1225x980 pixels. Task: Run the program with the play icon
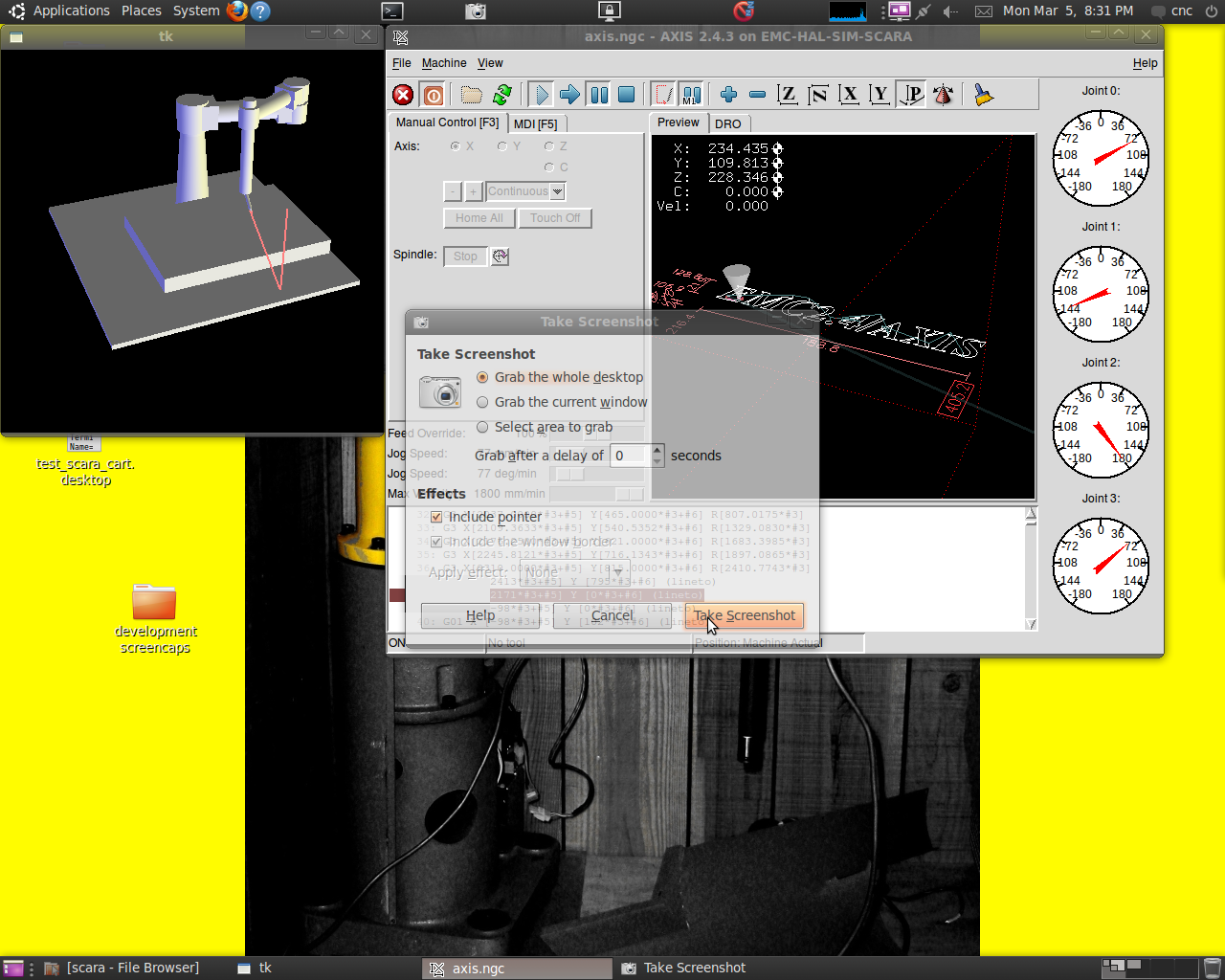tap(541, 95)
